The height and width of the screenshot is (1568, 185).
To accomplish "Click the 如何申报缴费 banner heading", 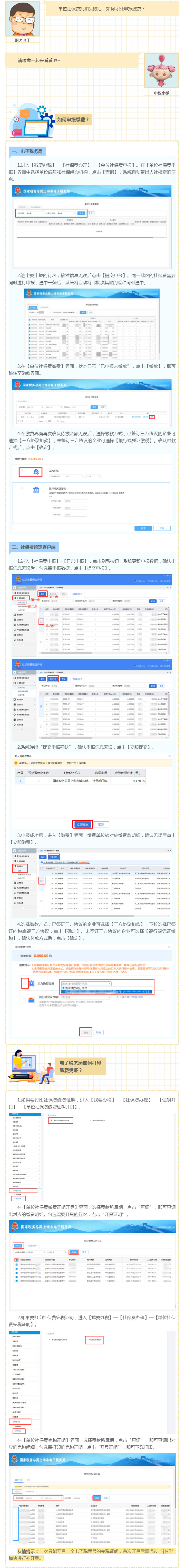I will (73, 120).
